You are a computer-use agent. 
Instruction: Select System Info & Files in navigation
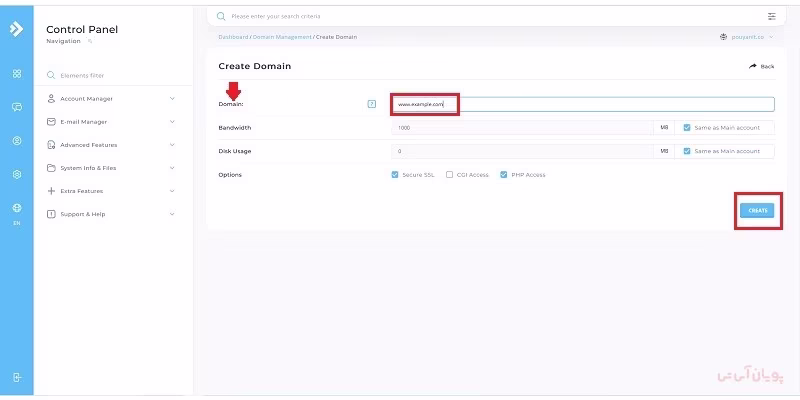110,168
